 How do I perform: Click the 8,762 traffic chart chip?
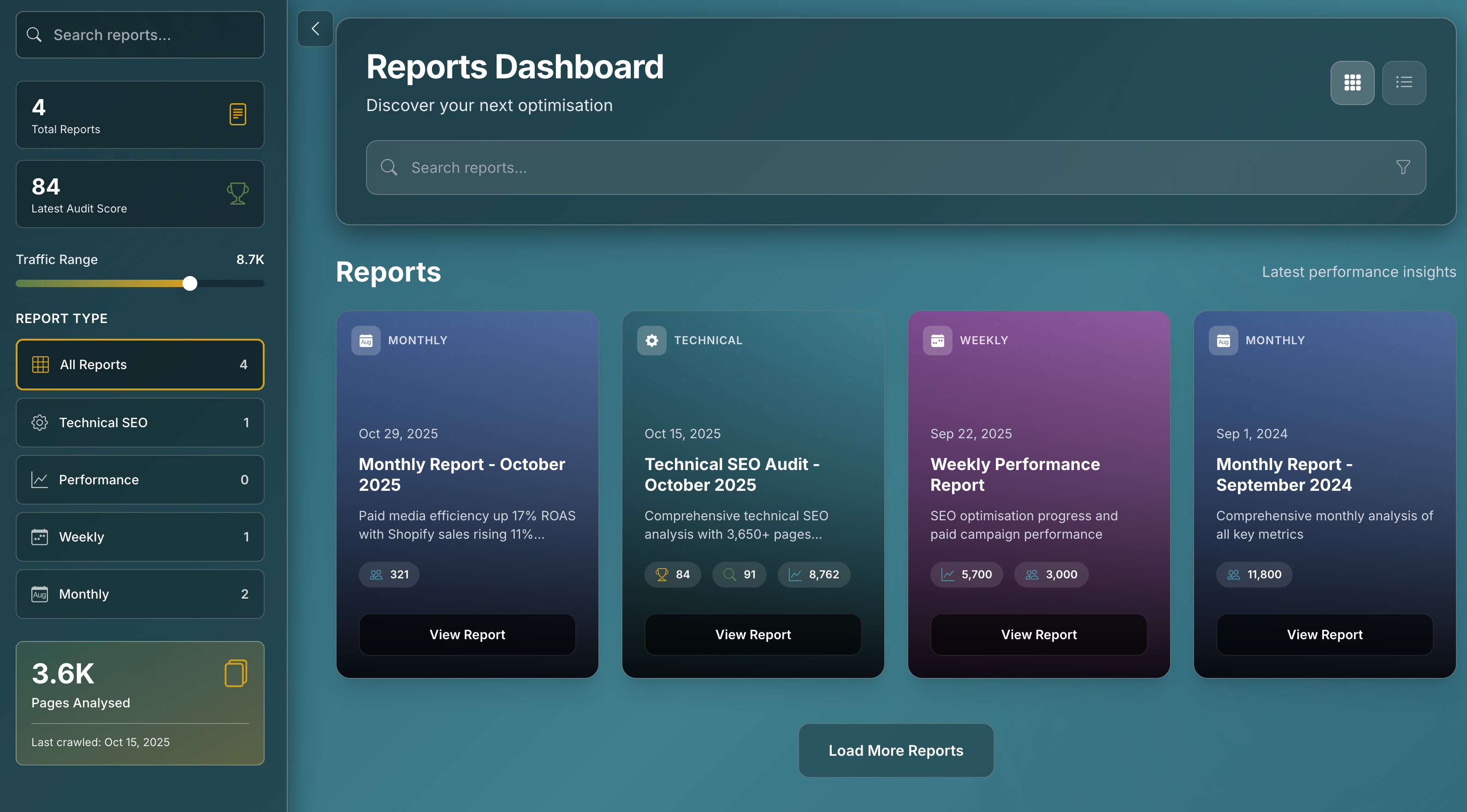pos(814,575)
